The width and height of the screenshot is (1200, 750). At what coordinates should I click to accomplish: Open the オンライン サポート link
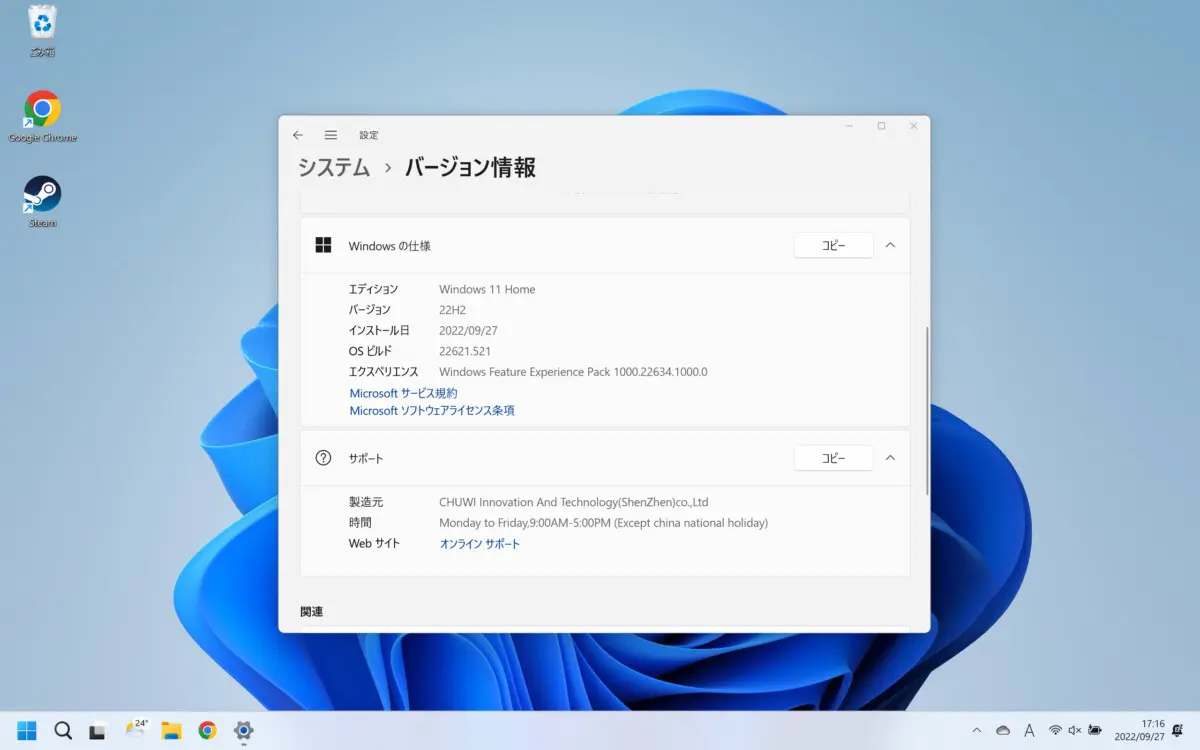coord(480,543)
